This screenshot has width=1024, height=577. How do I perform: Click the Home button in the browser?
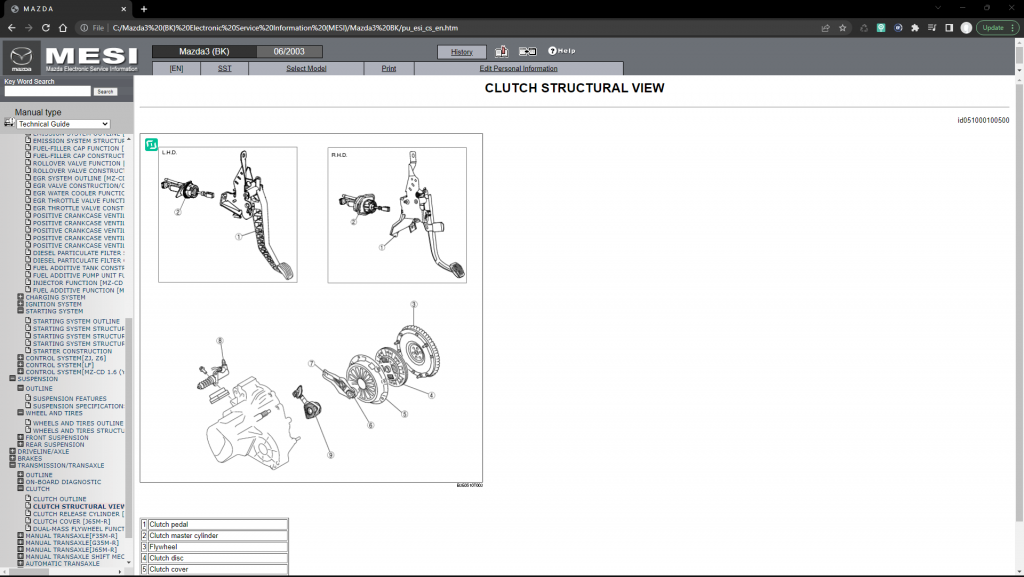click(x=63, y=28)
